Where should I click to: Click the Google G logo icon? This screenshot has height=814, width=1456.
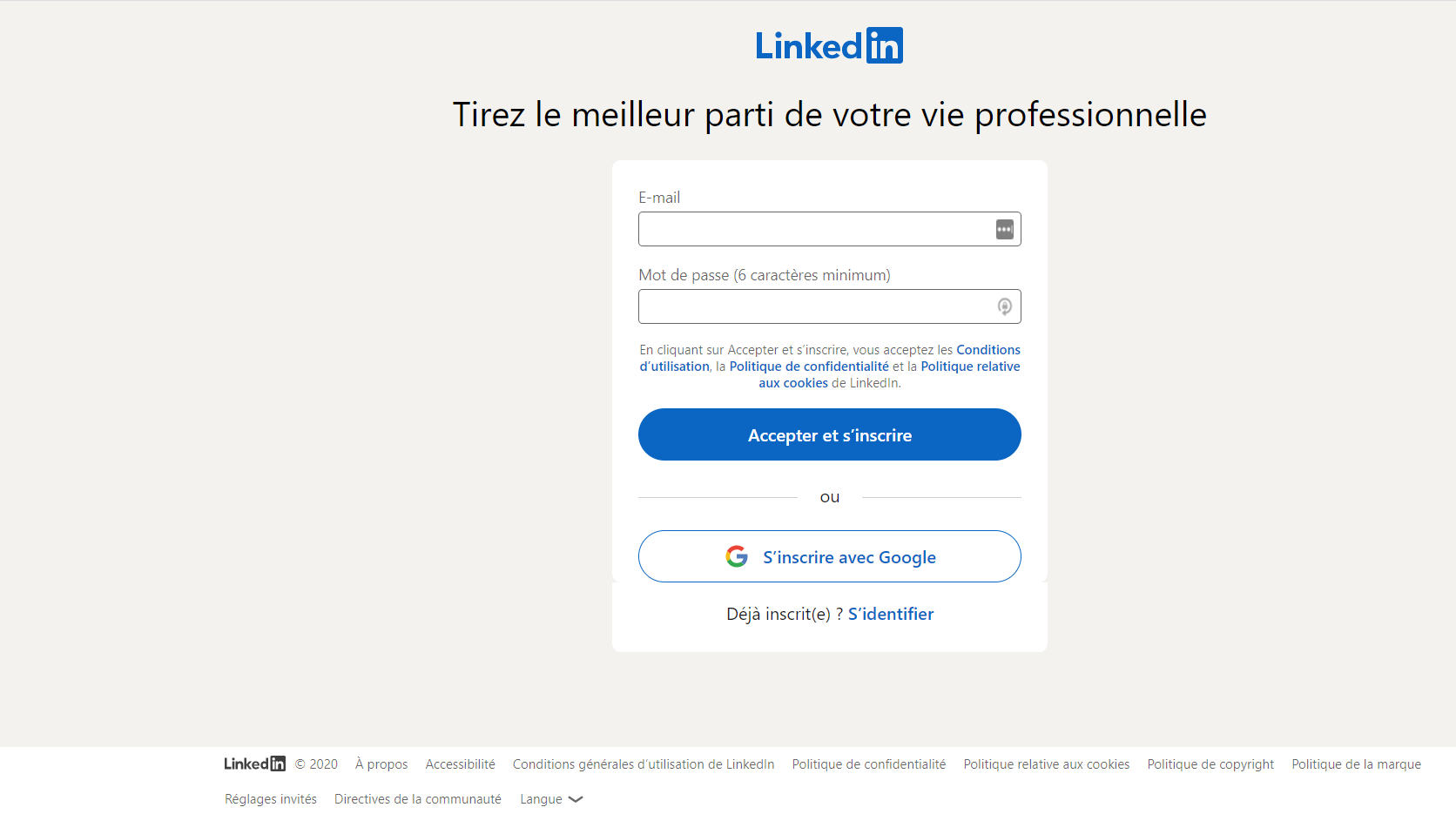737,556
